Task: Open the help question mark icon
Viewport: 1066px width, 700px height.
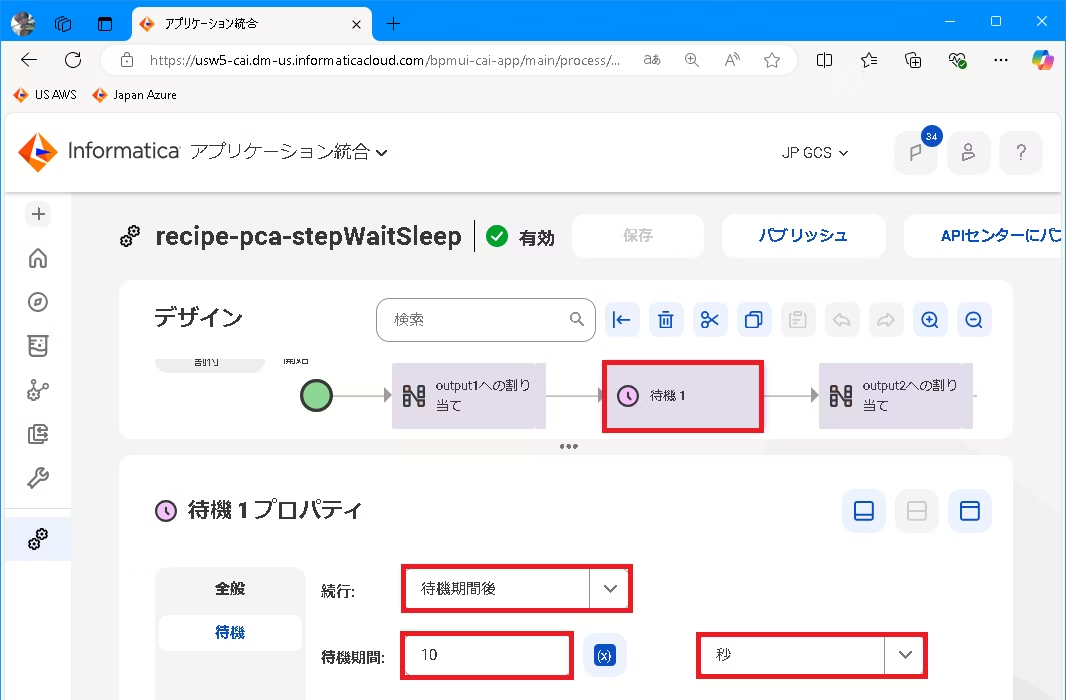Action: point(1020,152)
